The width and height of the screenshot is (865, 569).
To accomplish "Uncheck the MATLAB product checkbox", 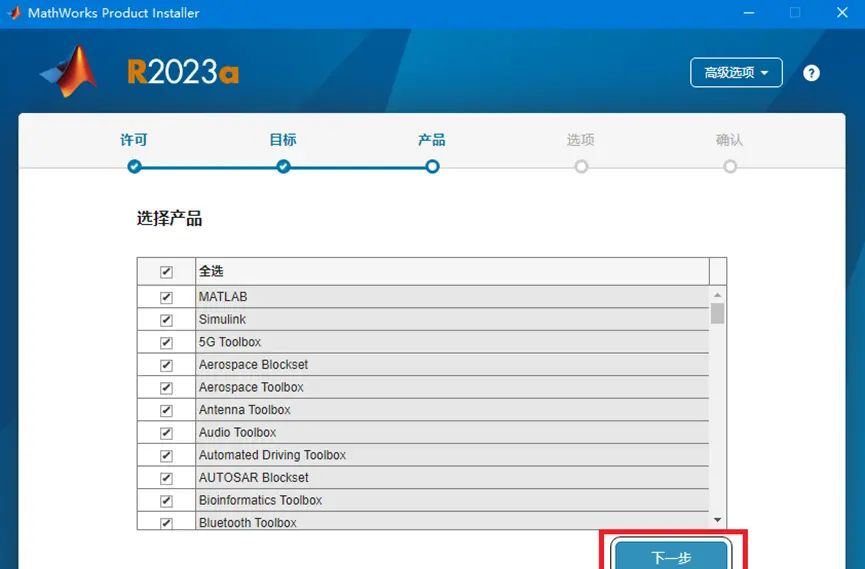I will pyautogui.click(x=166, y=297).
